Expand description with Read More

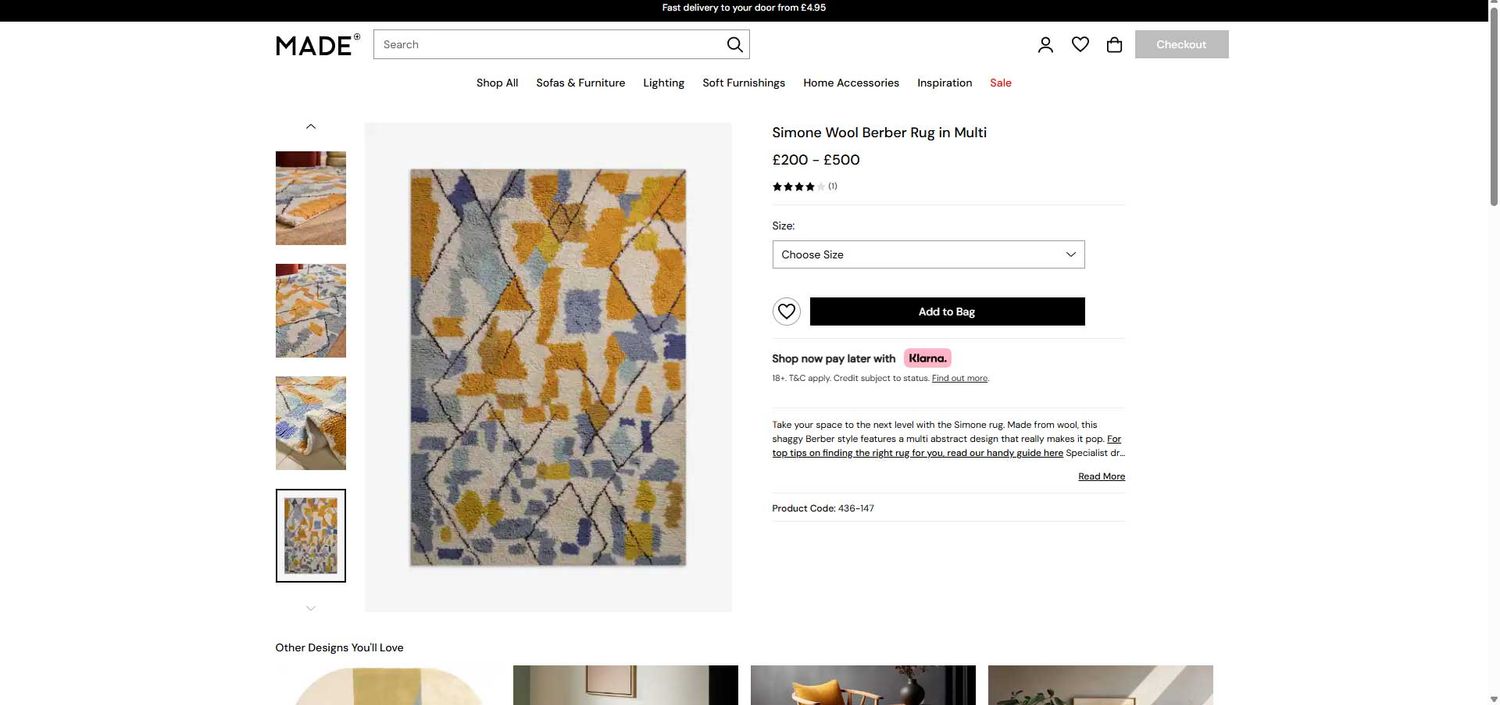tap(1101, 476)
